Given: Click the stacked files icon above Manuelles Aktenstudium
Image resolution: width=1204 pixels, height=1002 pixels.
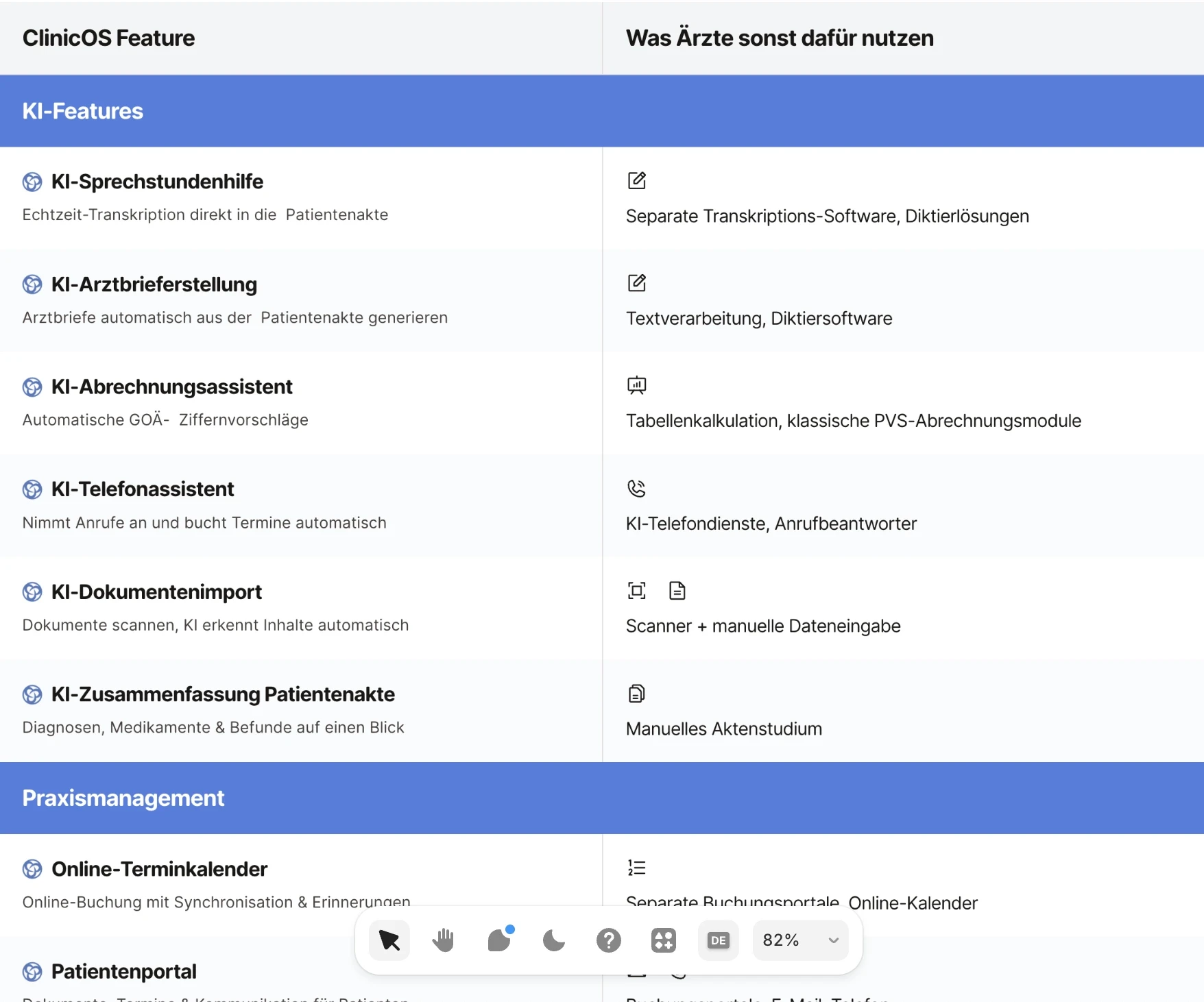Looking at the screenshot, I should [x=637, y=693].
